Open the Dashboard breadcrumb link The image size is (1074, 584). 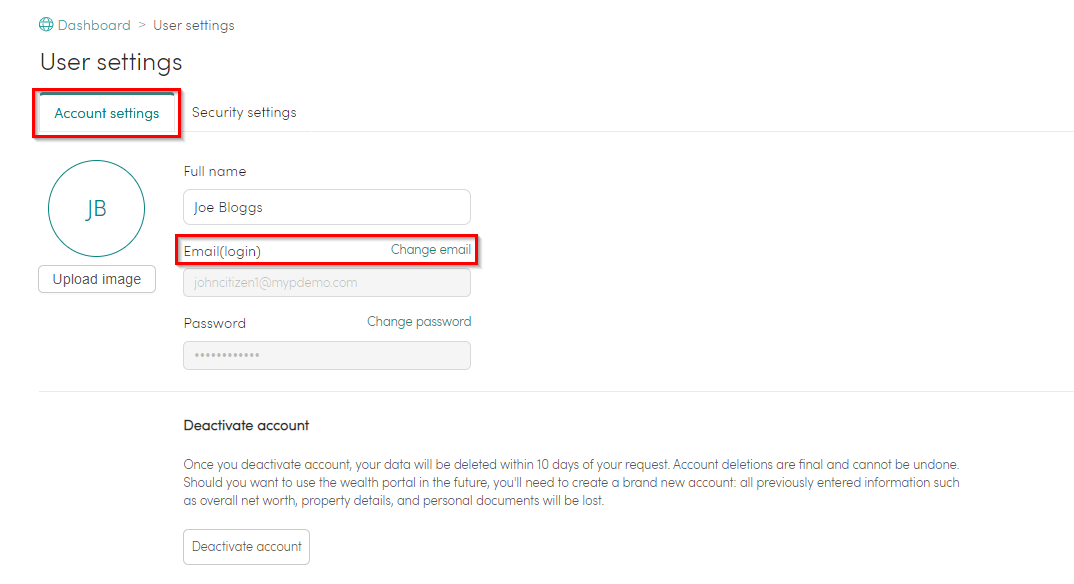(x=94, y=25)
